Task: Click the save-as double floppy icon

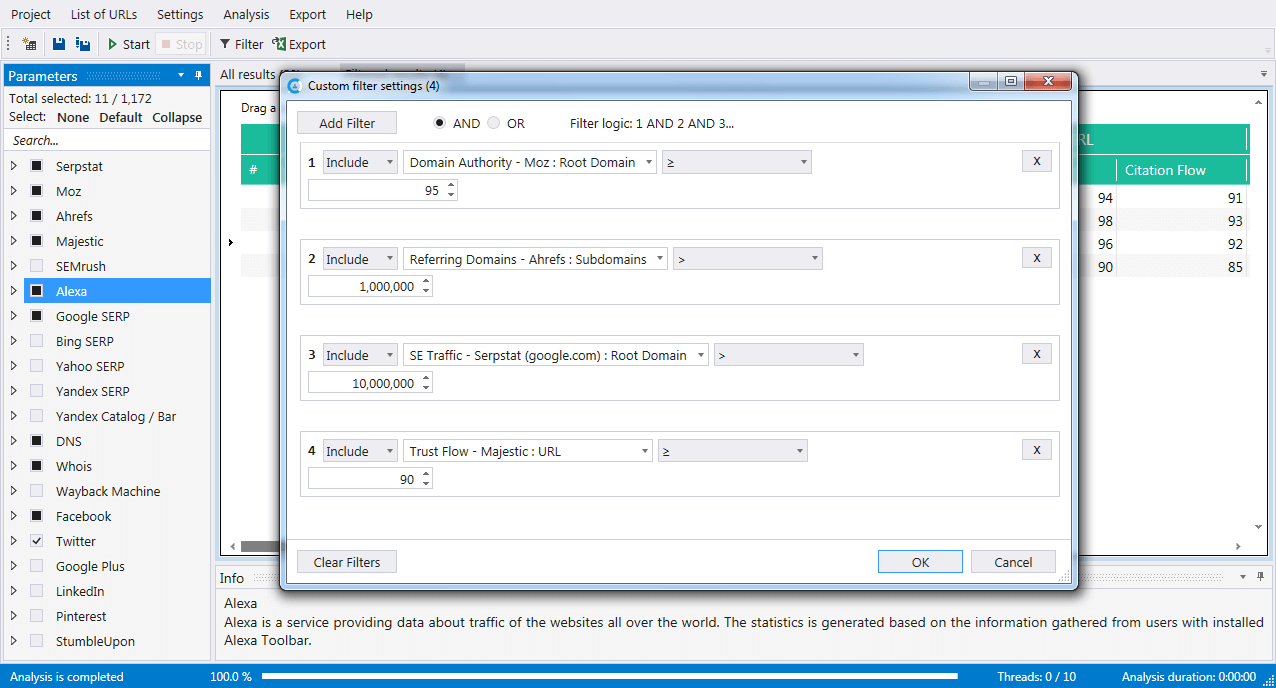Action: 83,44
